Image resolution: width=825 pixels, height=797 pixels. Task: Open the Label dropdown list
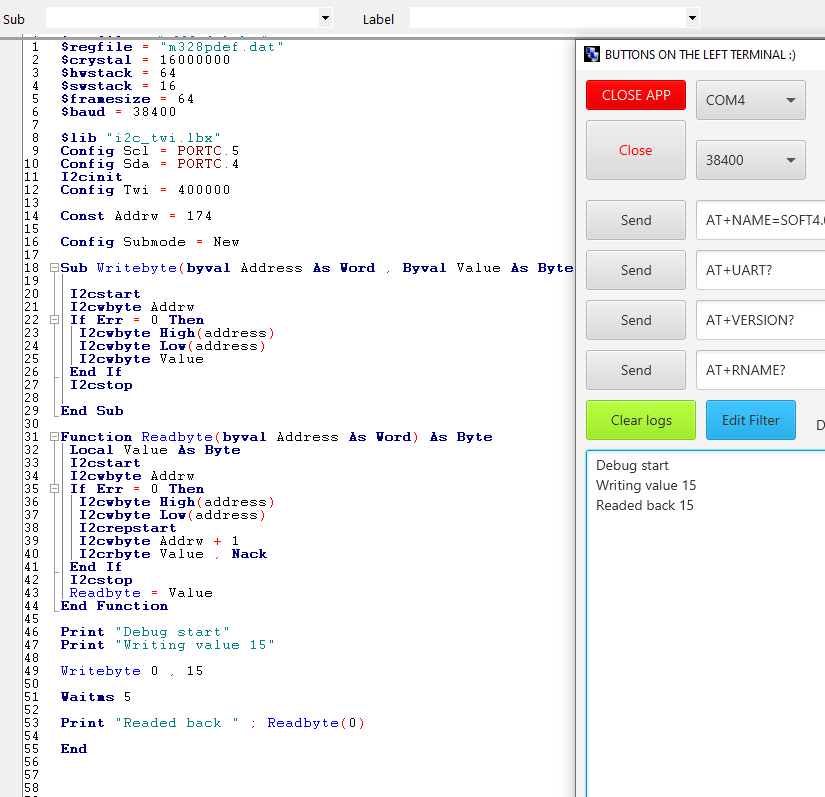(x=692, y=18)
